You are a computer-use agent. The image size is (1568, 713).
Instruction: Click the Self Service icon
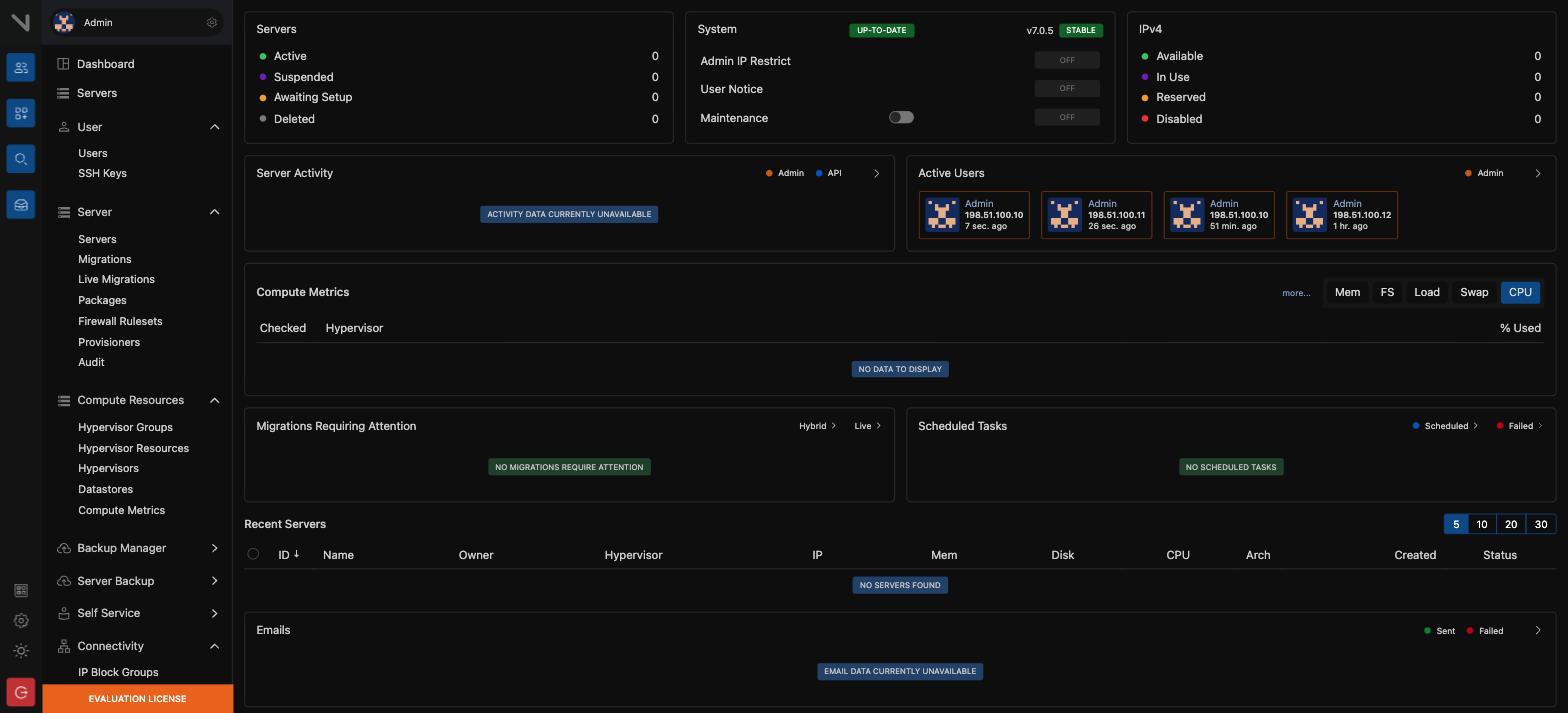tap(64, 613)
